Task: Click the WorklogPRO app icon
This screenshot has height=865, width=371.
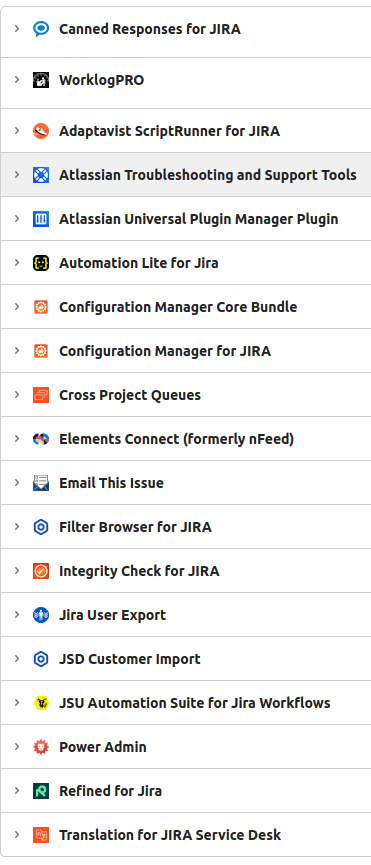Action: pos(41,80)
